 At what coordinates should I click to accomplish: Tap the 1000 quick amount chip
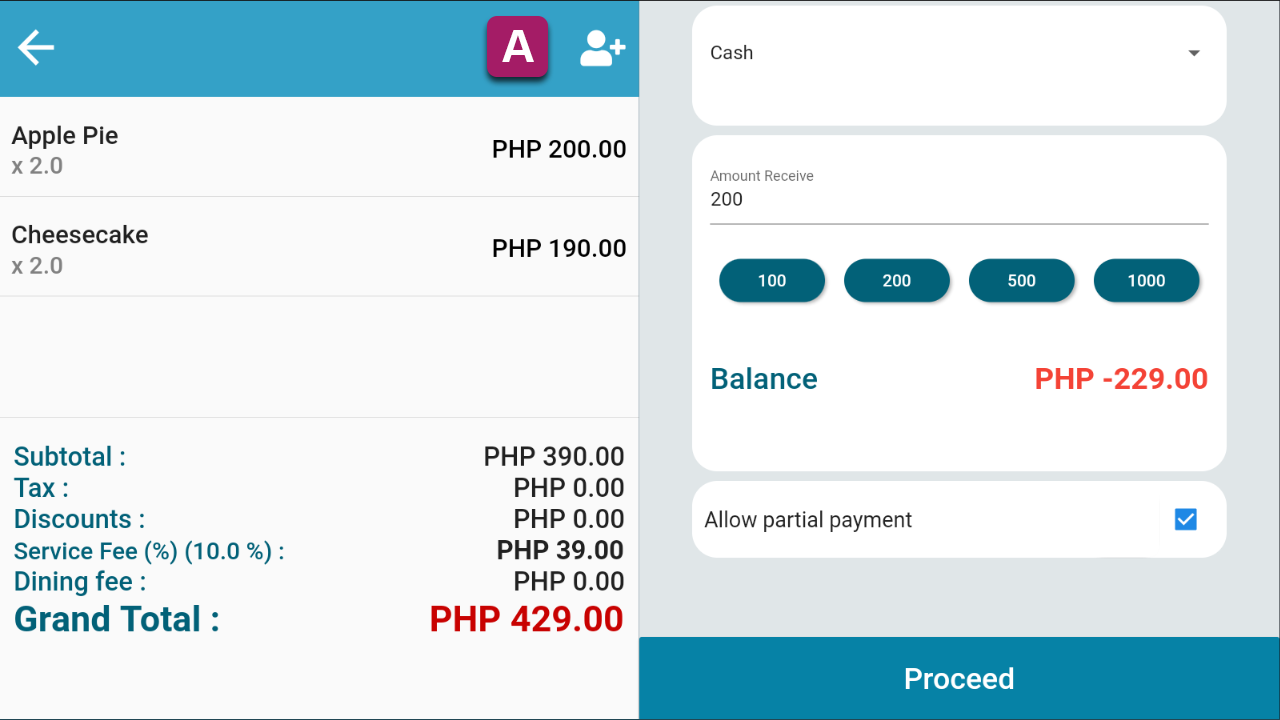tap(1146, 281)
